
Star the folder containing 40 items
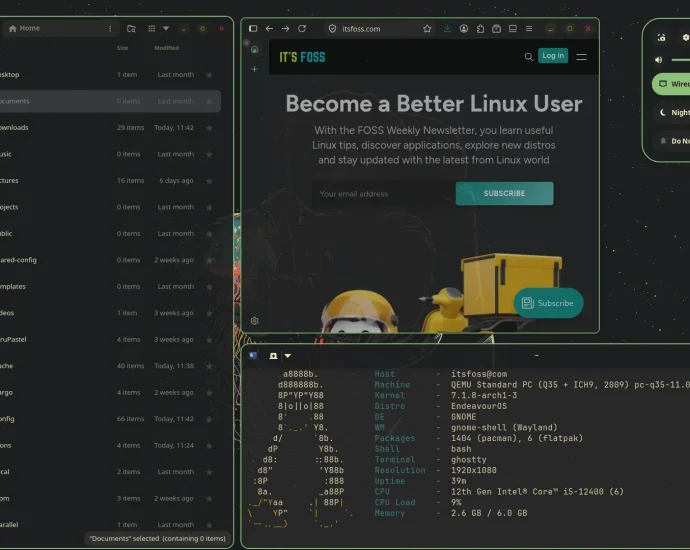[209, 366]
